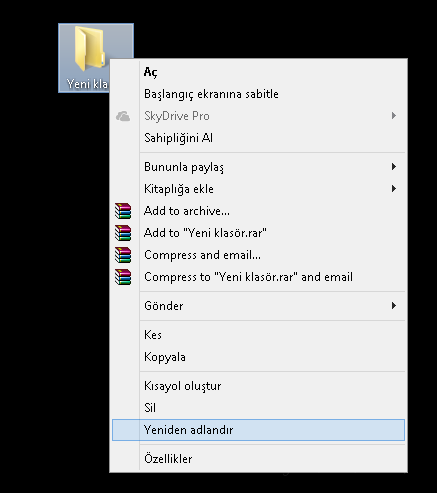
Task: Click the SkyDrive Pro cloud icon
Action: tap(123, 116)
